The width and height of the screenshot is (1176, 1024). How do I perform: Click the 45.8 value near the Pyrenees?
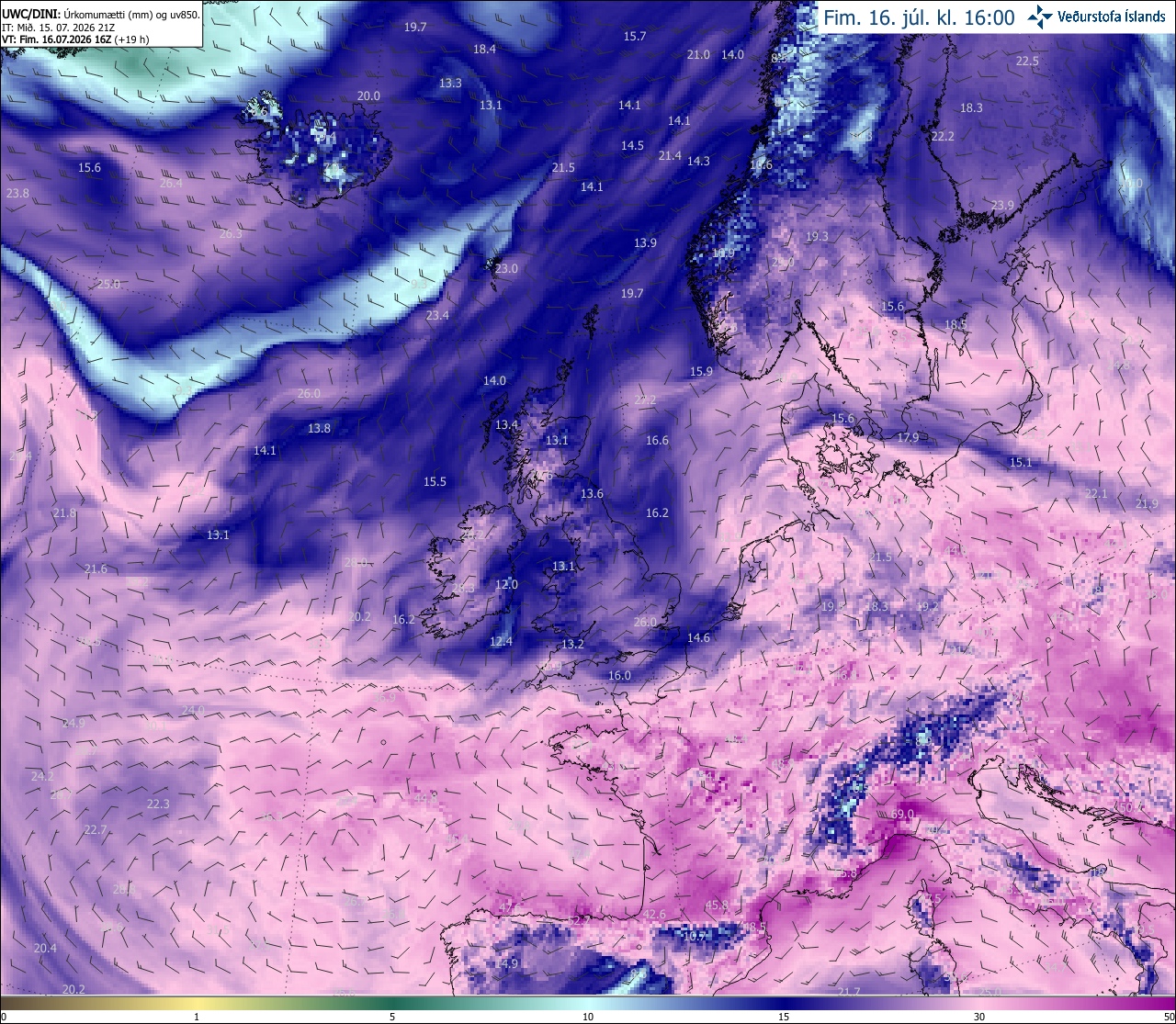pos(717,906)
